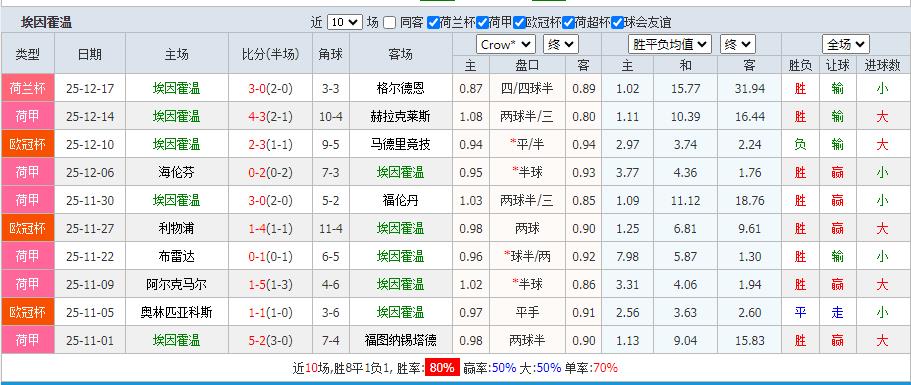The height and width of the screenshot is (385, 911).
Task: Click the handicap 四/四球半
Action: pyautogui.click(x=527, y=88)
